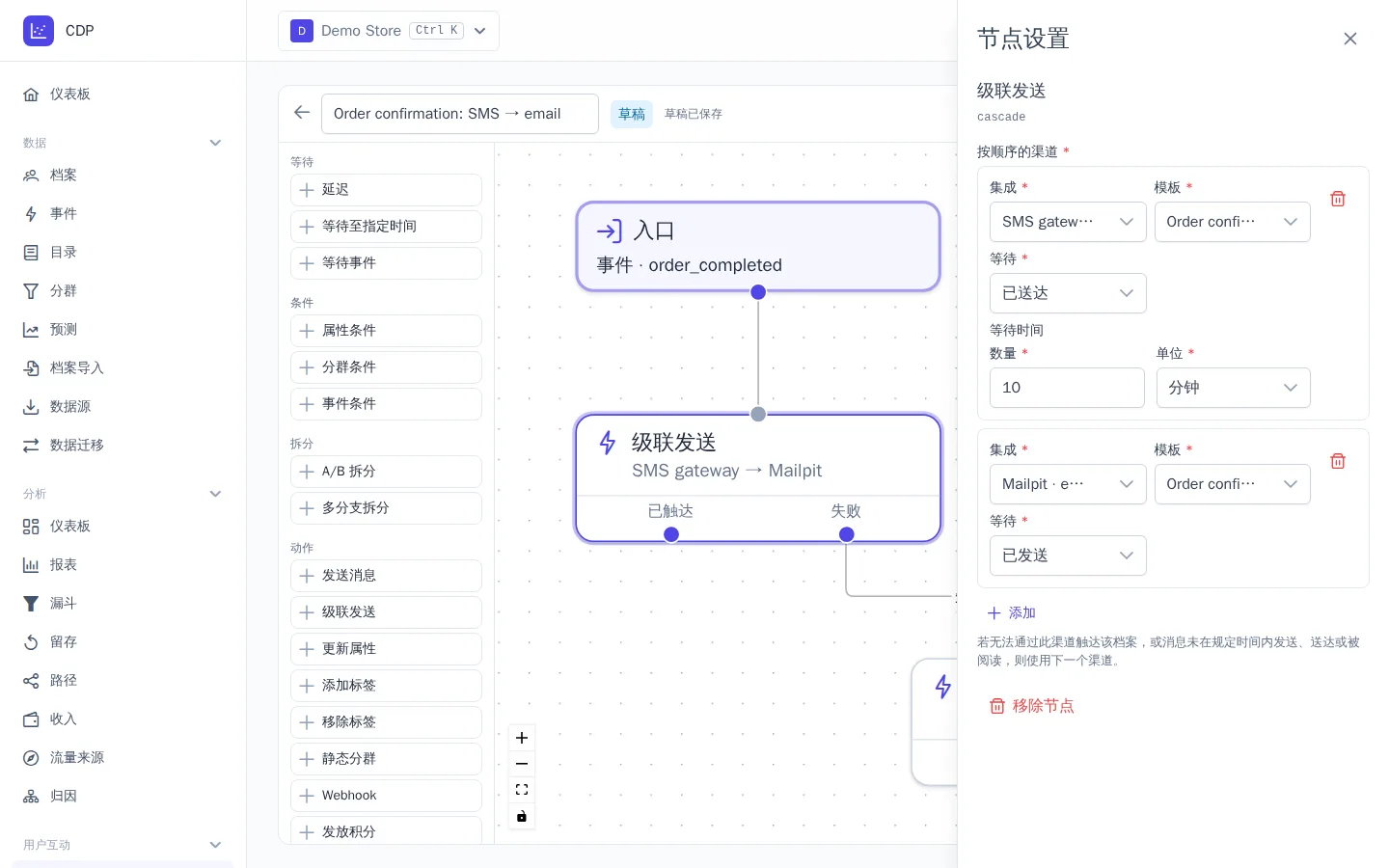The image size is (1389, 868).
Task: Click the CDP logo icon
Action: 39,31
